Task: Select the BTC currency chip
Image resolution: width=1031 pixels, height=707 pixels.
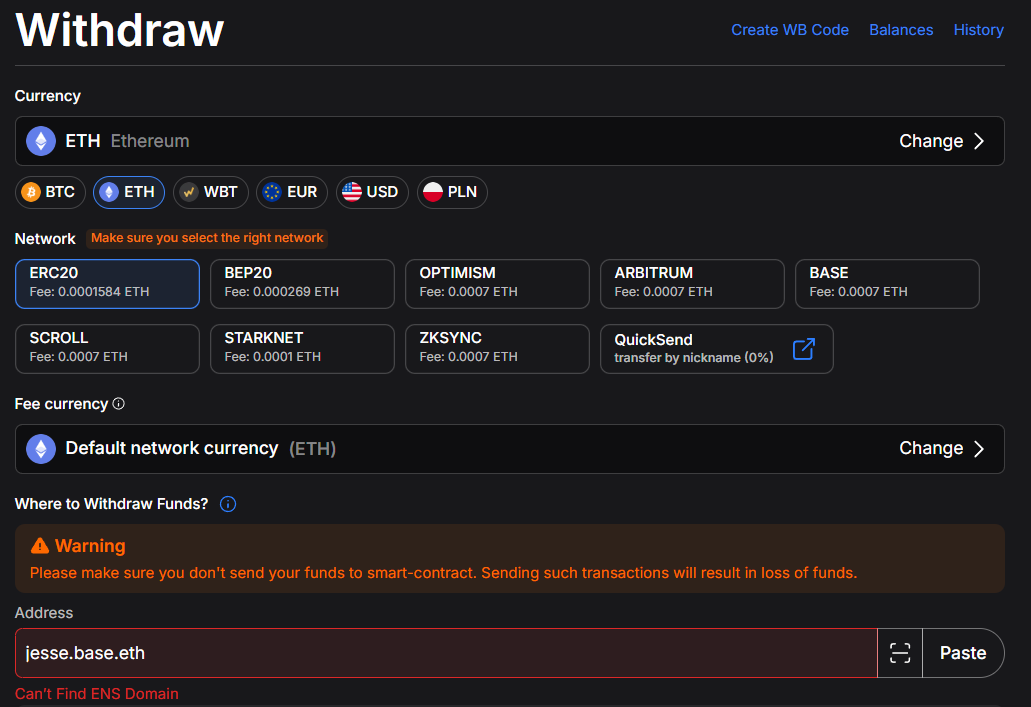Action: [50, 192]
